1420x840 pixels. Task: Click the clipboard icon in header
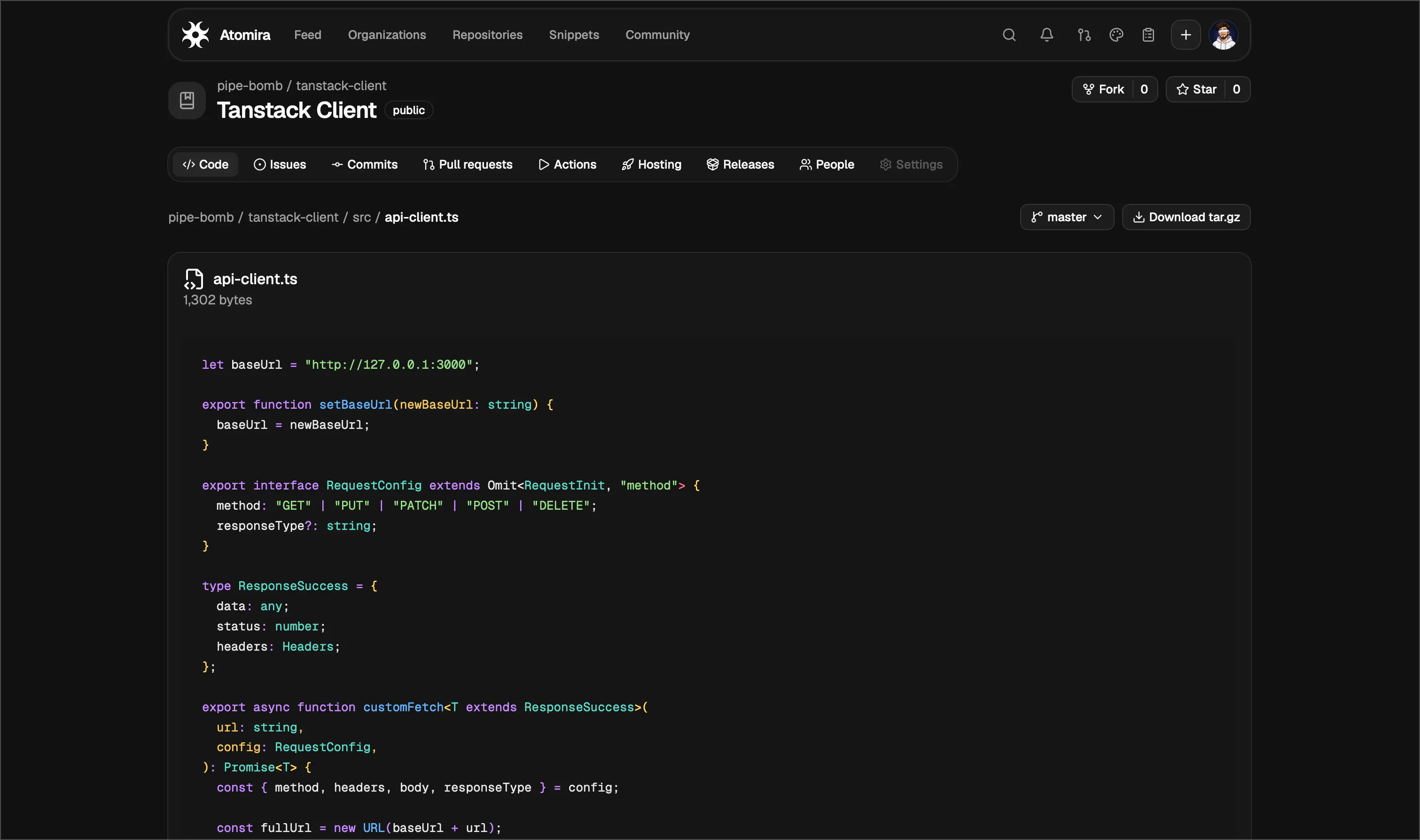[x=1148, y=35]
